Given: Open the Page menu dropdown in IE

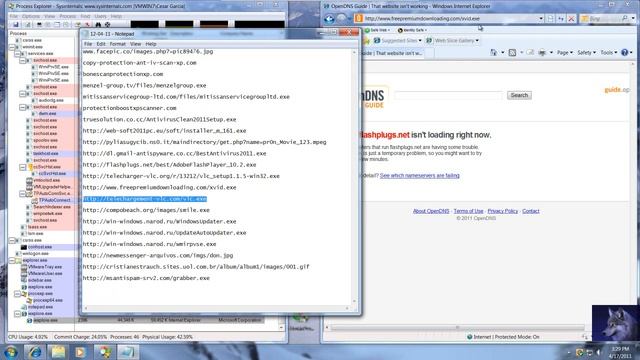Looking at the screenshot, I should pos(564,52).
